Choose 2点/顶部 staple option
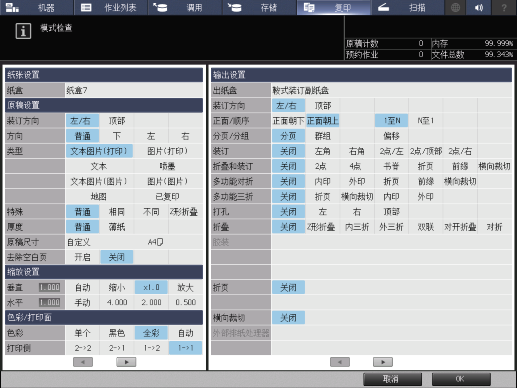 [426, 151]
